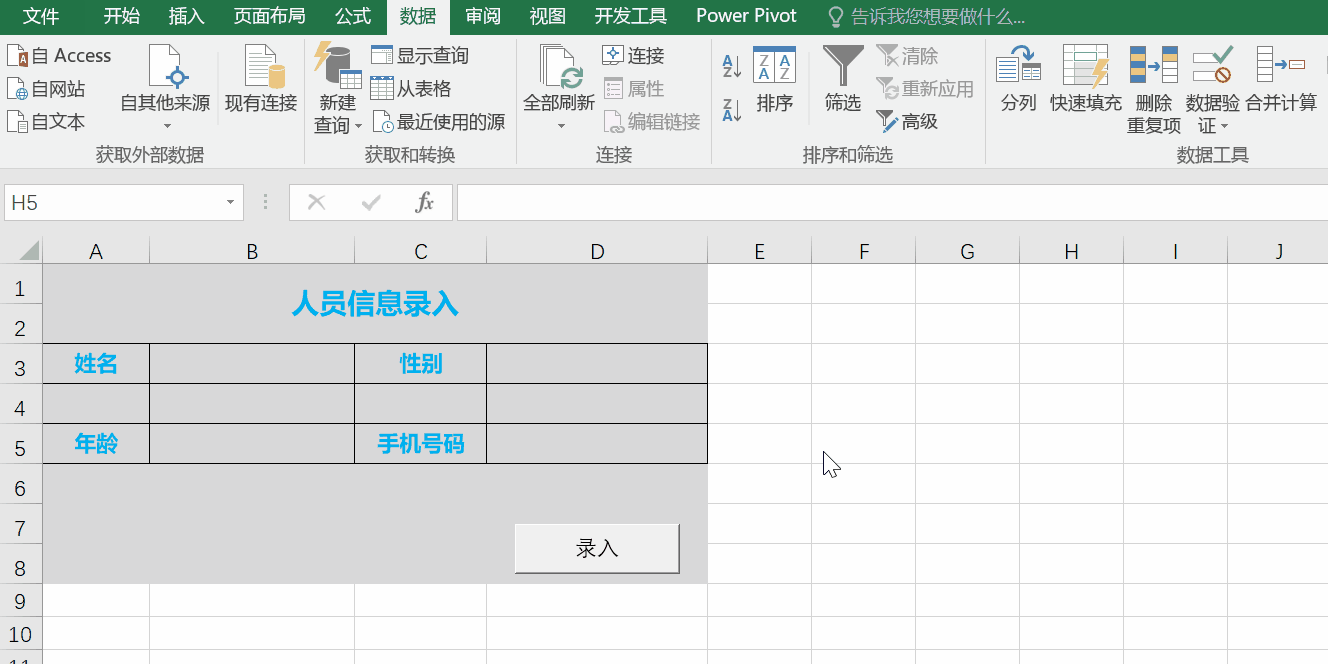Open 自其他来源 data sources menu
The width and height of the screenshot is (1328, 664).
tap(166, 89)
